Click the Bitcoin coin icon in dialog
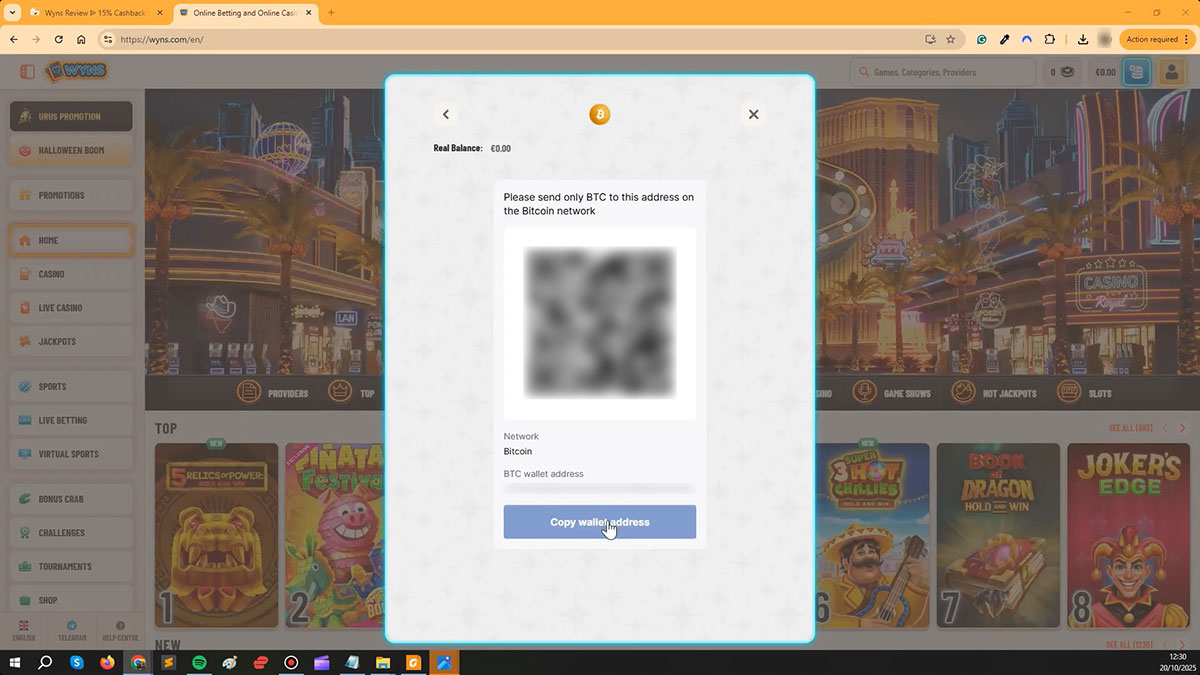 click(x=599, y=115)
